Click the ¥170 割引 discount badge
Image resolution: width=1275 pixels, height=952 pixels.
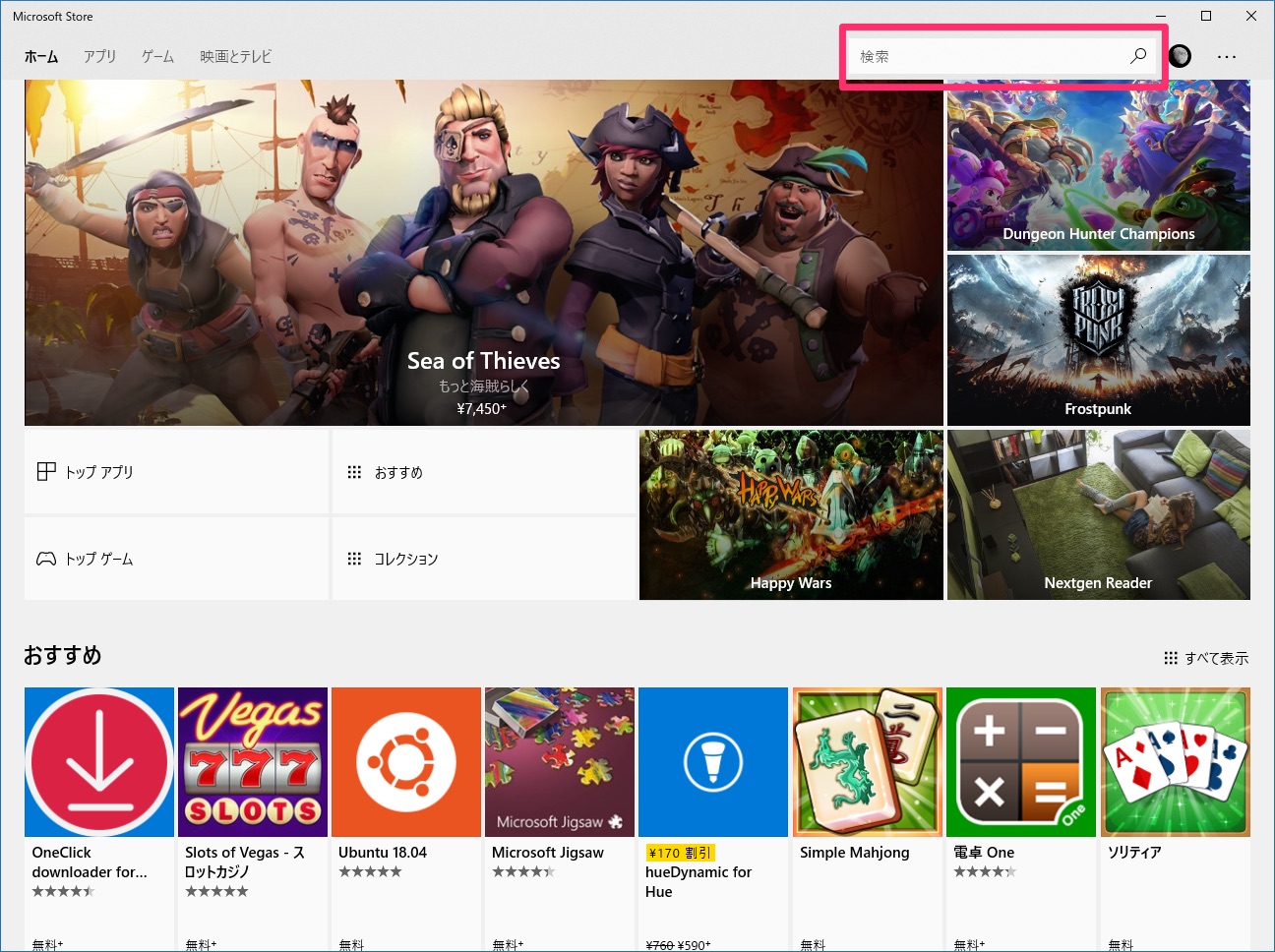click(x=680, y=853)
